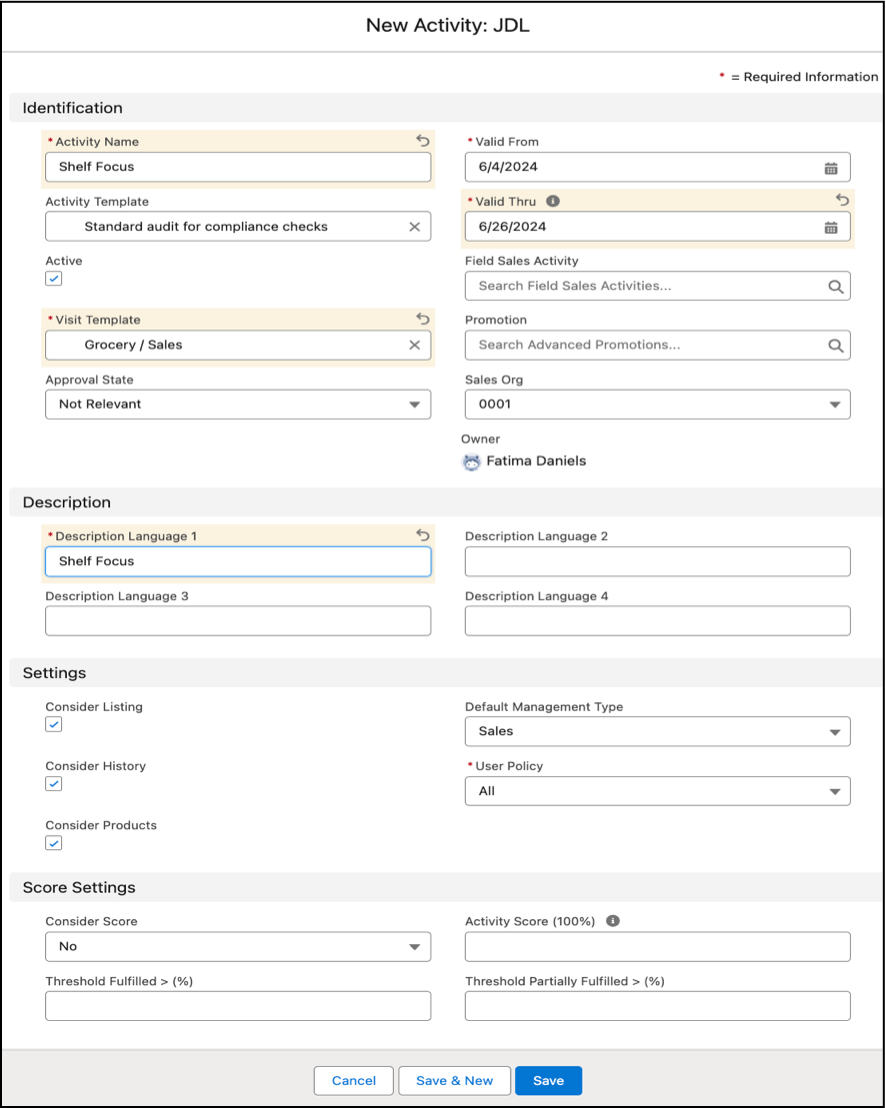This screenshot has height=1108, width=886.
Task: Click Search Field Sales Activities box
Action: tap(658, 285)
